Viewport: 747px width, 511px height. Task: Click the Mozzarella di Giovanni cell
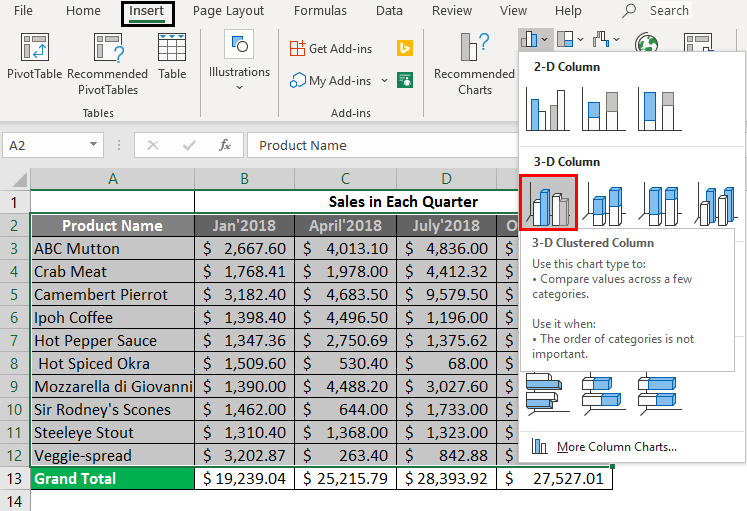(x=112, y=387)
